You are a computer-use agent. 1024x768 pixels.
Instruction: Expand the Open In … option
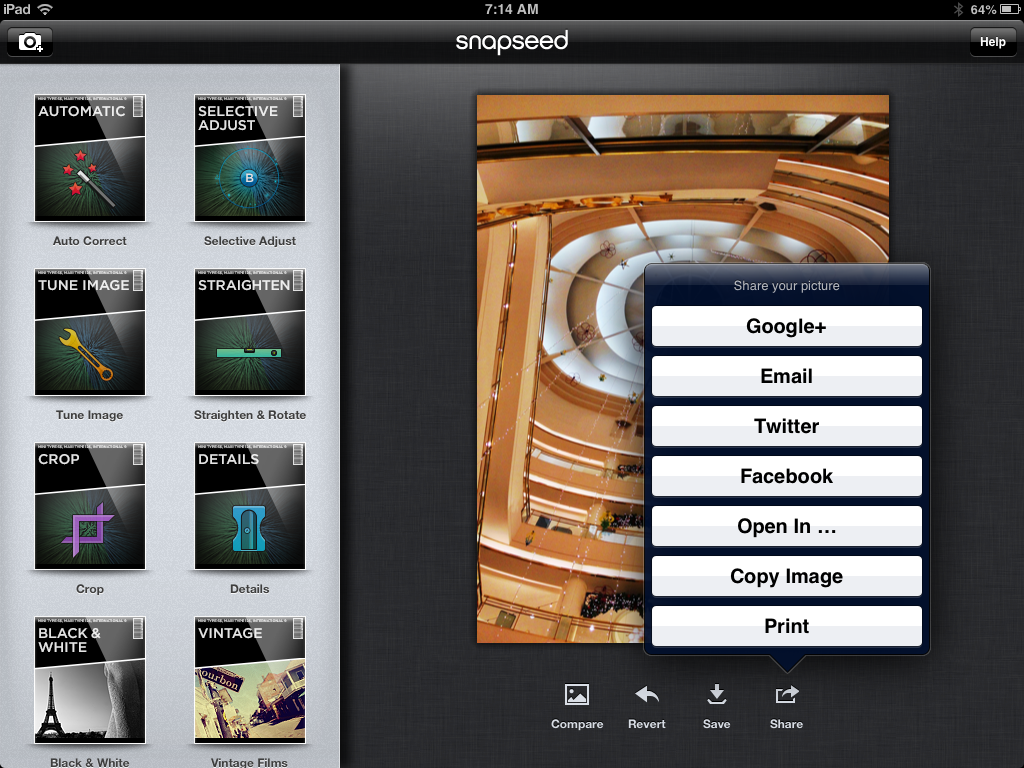(786, 526)
